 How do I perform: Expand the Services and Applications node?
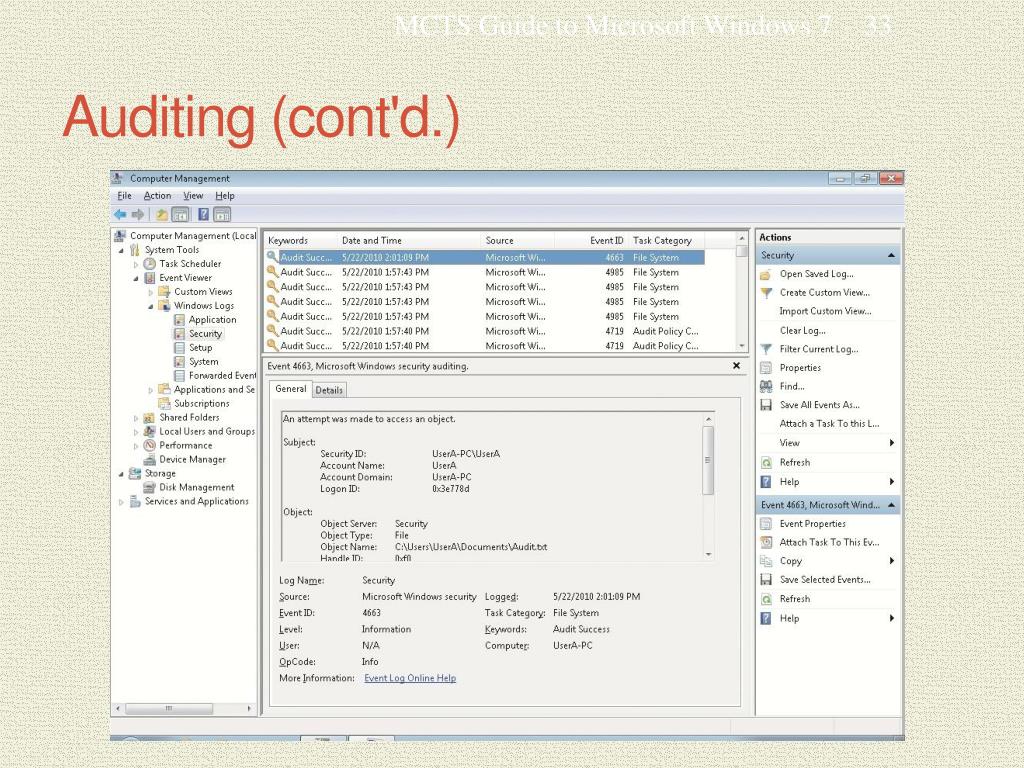point(121,502)
